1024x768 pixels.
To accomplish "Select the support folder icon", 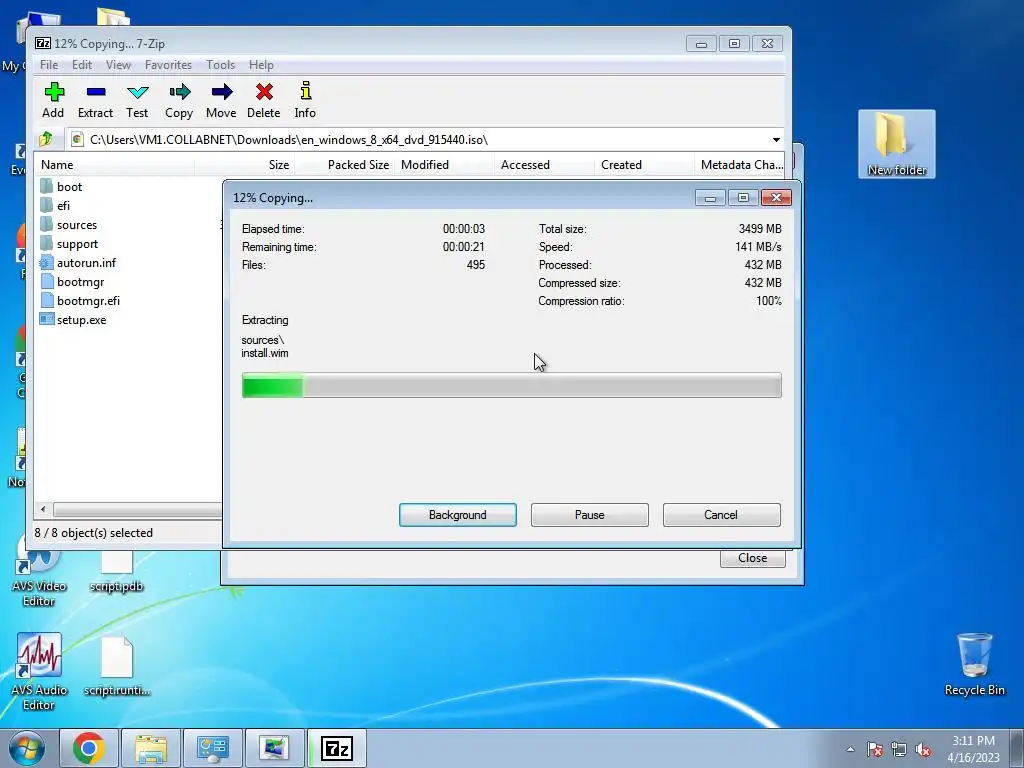I will pos(46,244).
